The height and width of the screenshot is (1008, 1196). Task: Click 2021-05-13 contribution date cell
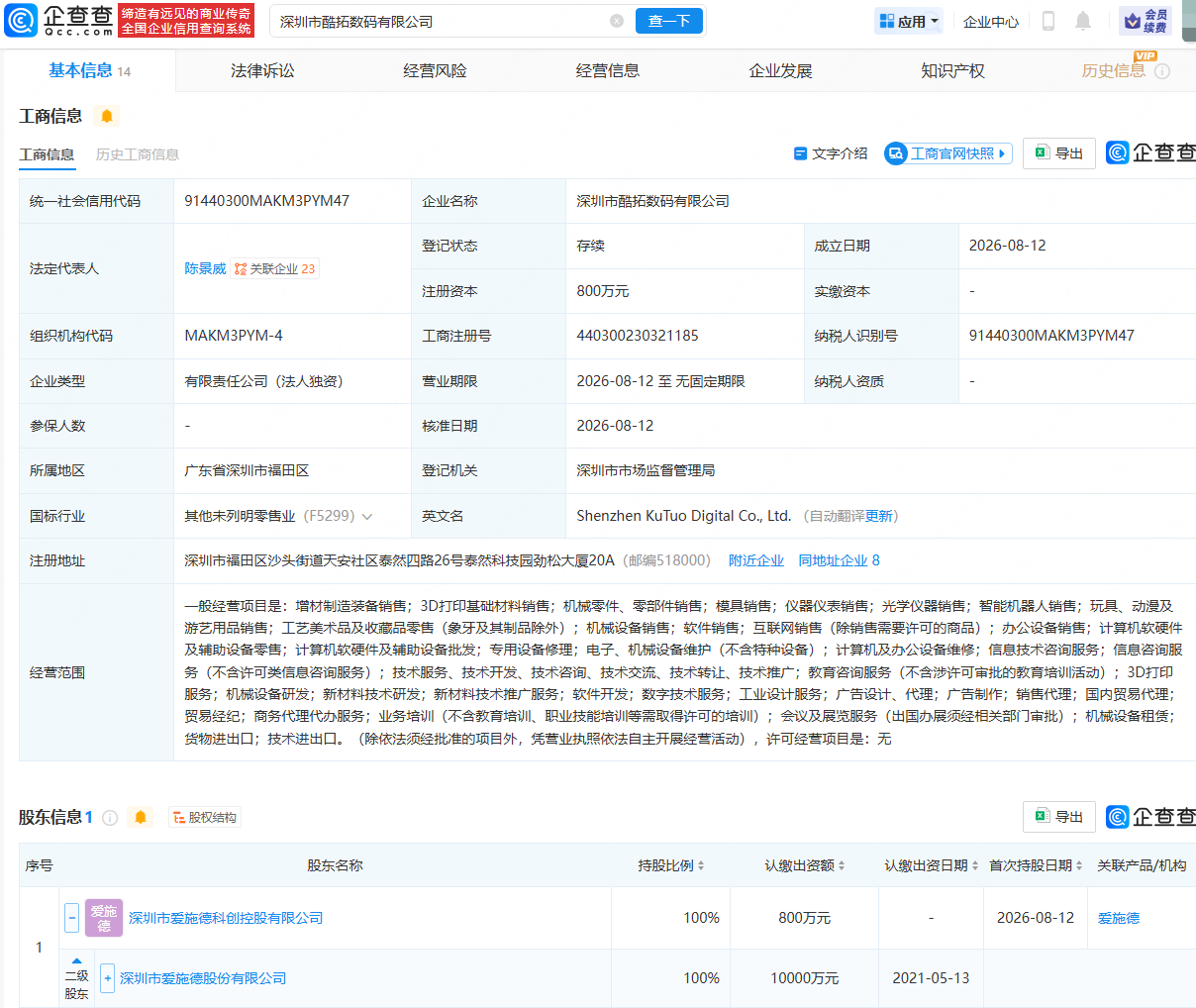(931, 978)
